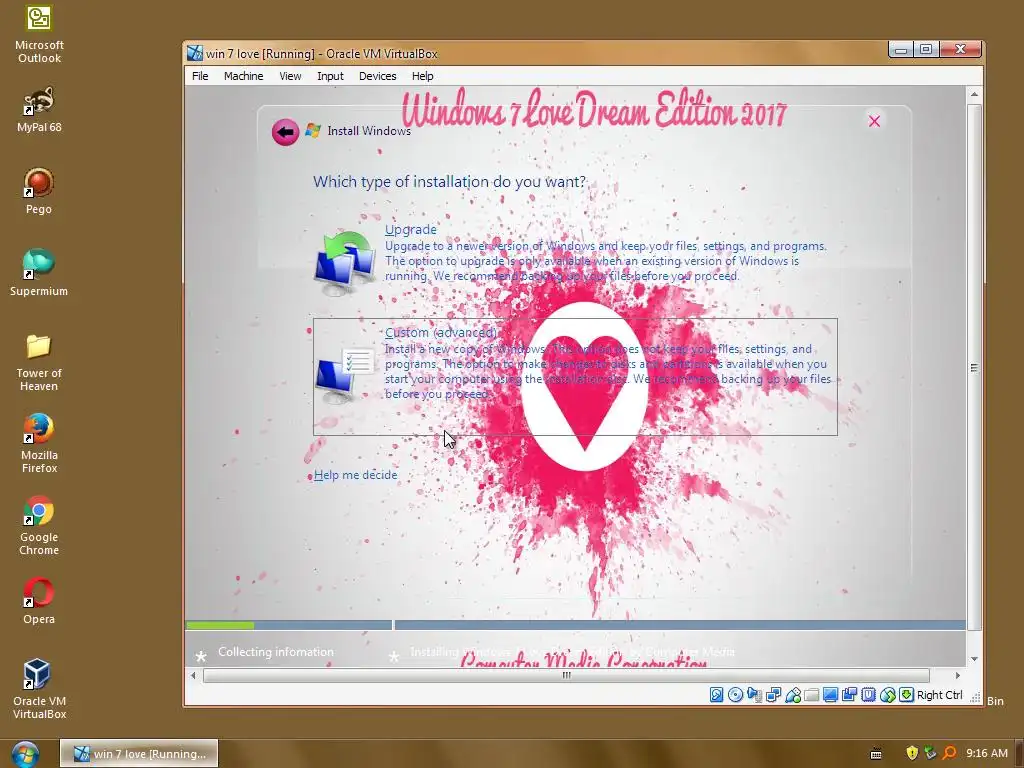The height and width of the screenshot is (768, 1024).
Task: Click the blue display monitor icon in status bar
Action: [x=831, y=695]
